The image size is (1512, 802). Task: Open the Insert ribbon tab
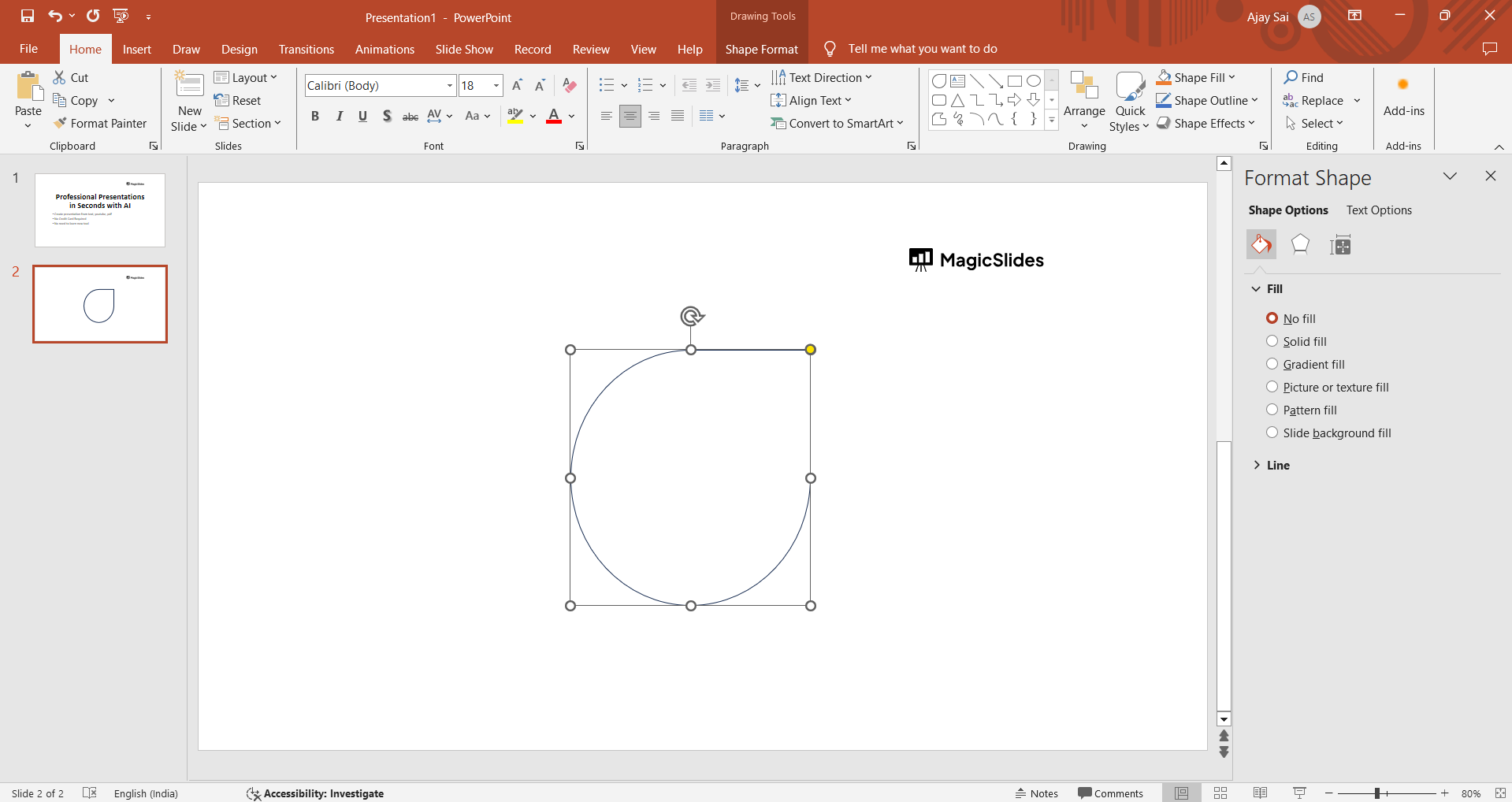click(x=136, y=49)
